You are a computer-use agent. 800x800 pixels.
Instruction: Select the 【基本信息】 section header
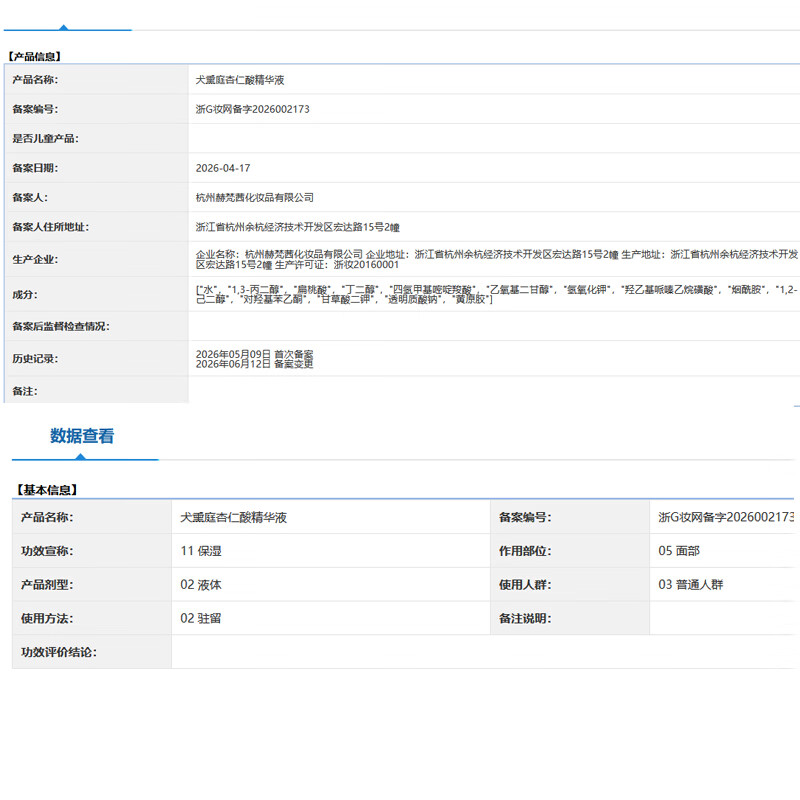(47, 490)
